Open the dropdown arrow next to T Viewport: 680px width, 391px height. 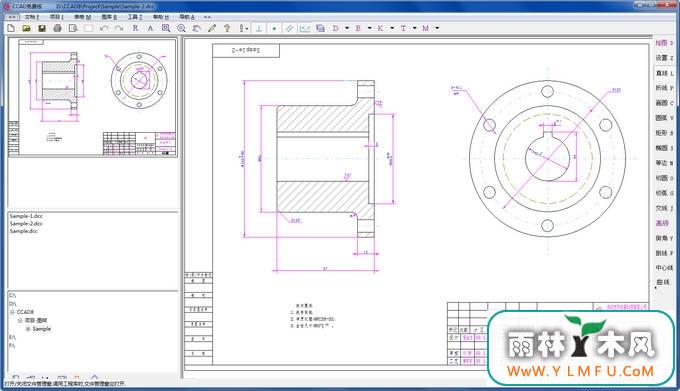coord(415,28)
